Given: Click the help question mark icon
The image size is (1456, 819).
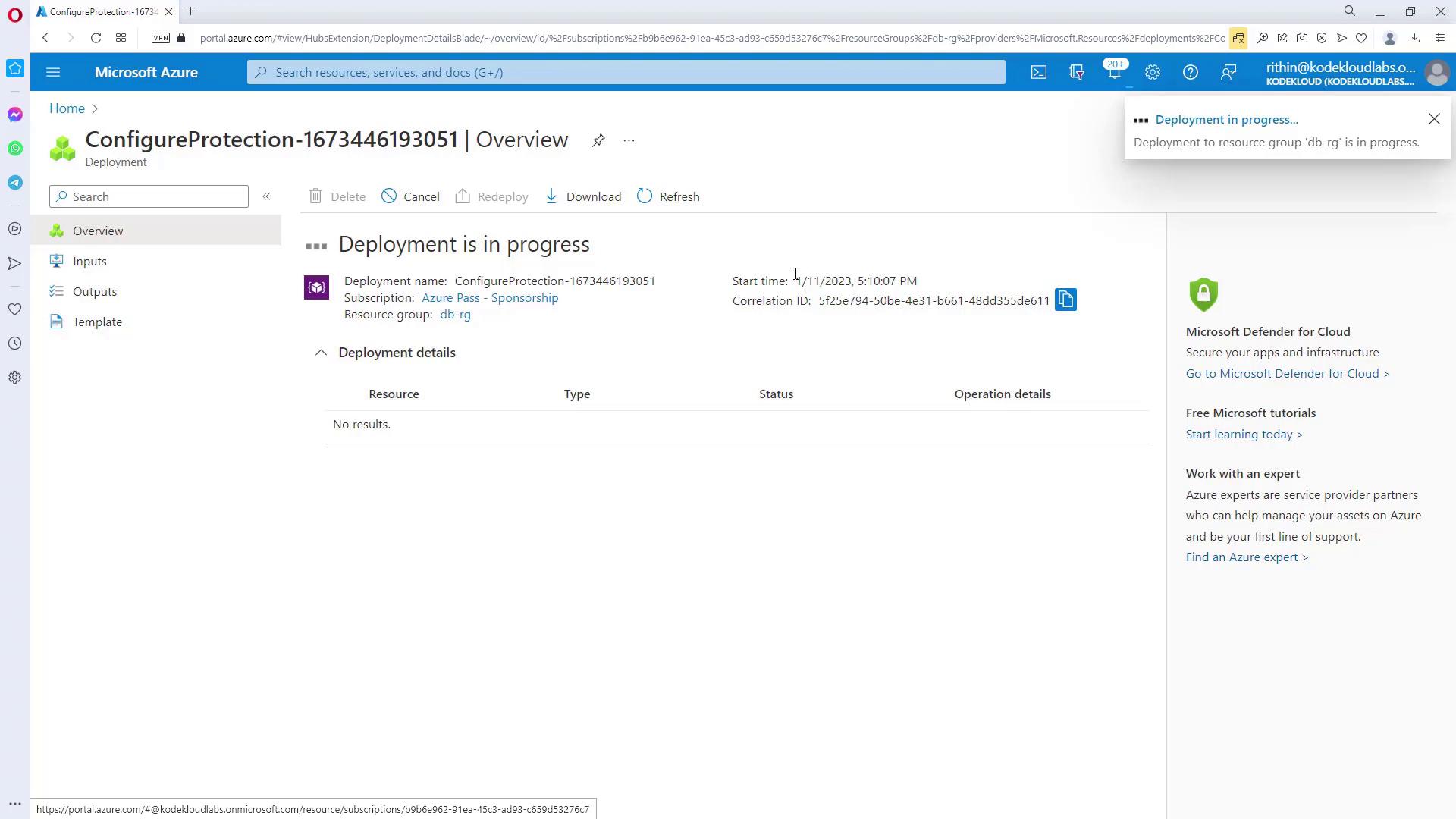Looking at the screenshot, I should tap(1190, 72).
